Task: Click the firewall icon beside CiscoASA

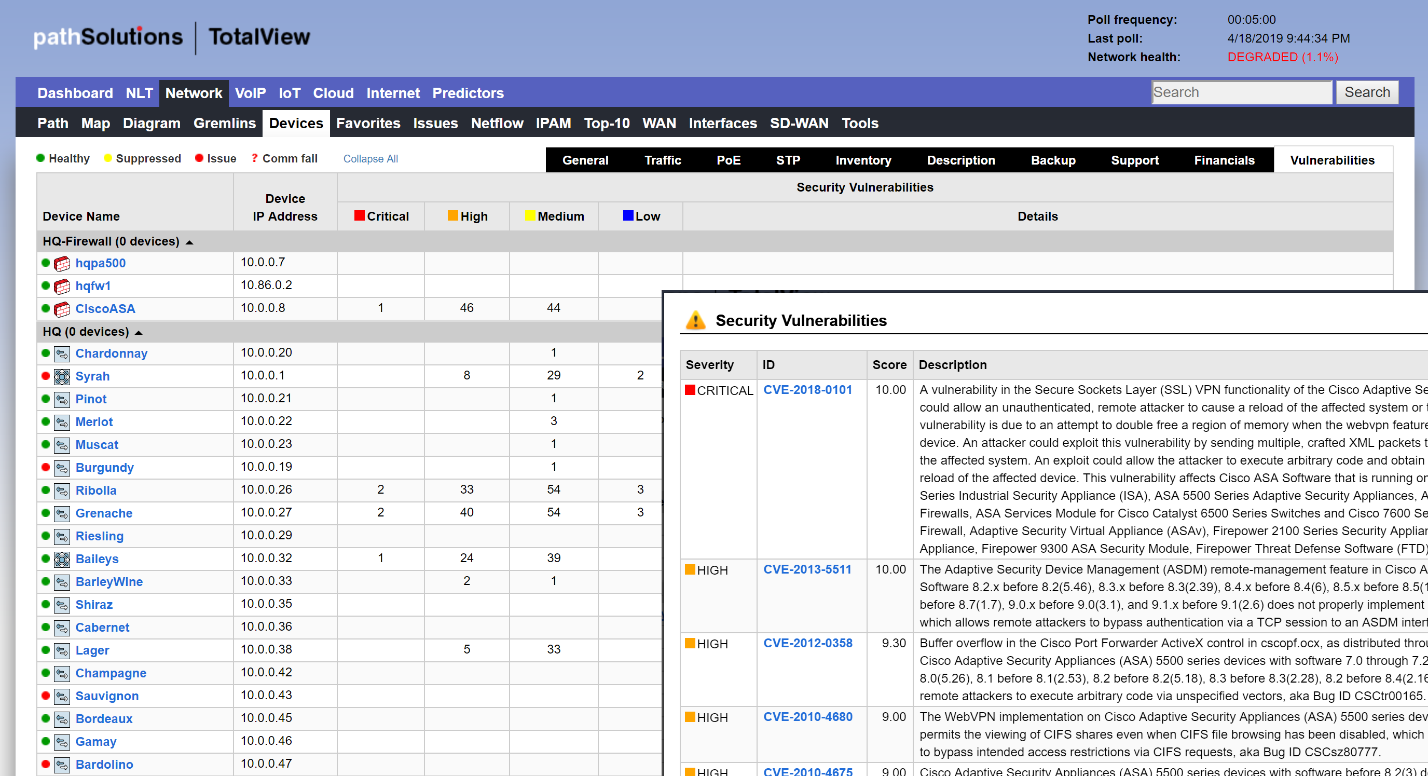Action: [62, 310]
